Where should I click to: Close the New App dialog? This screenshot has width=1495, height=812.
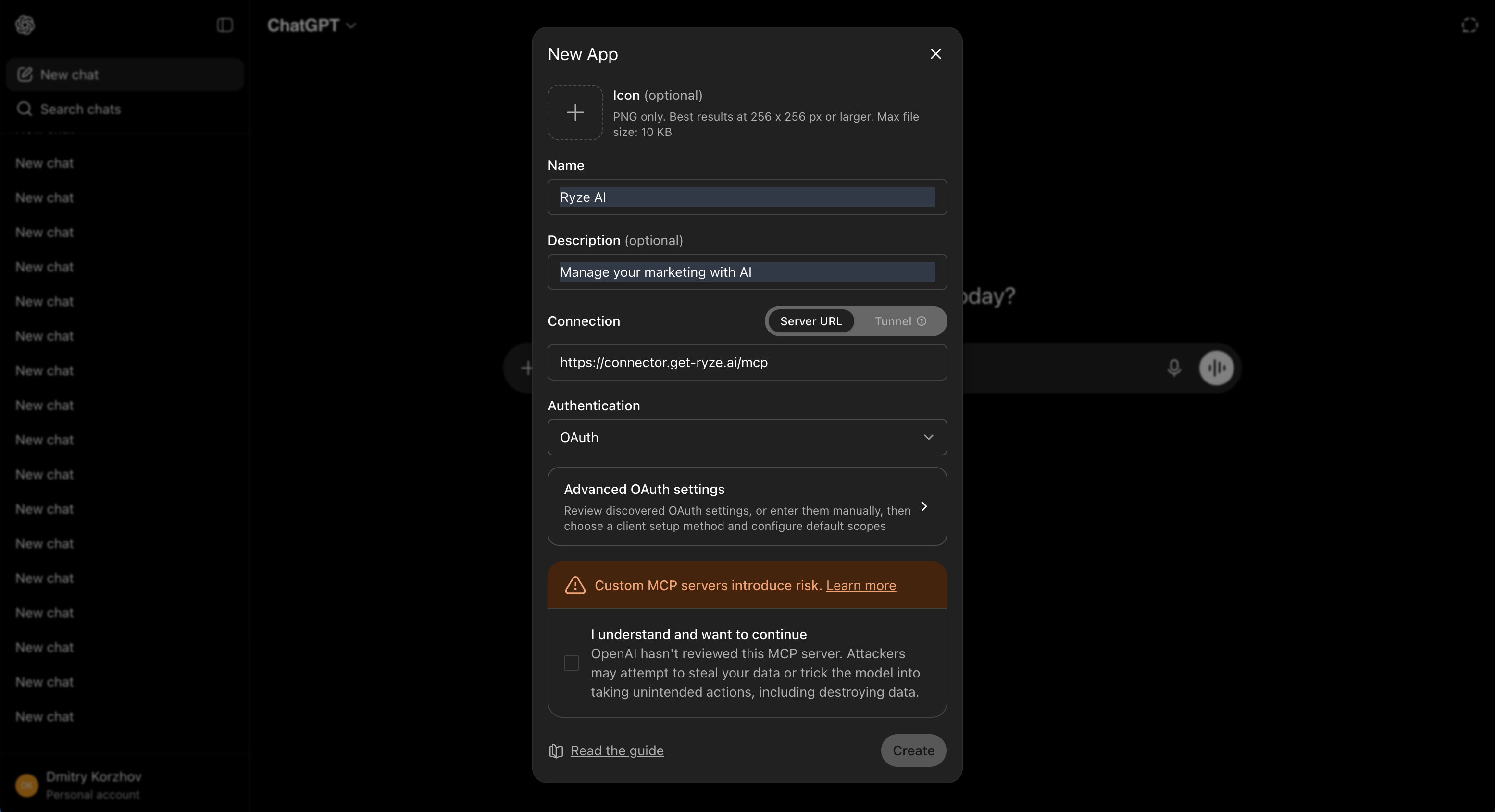935,54
